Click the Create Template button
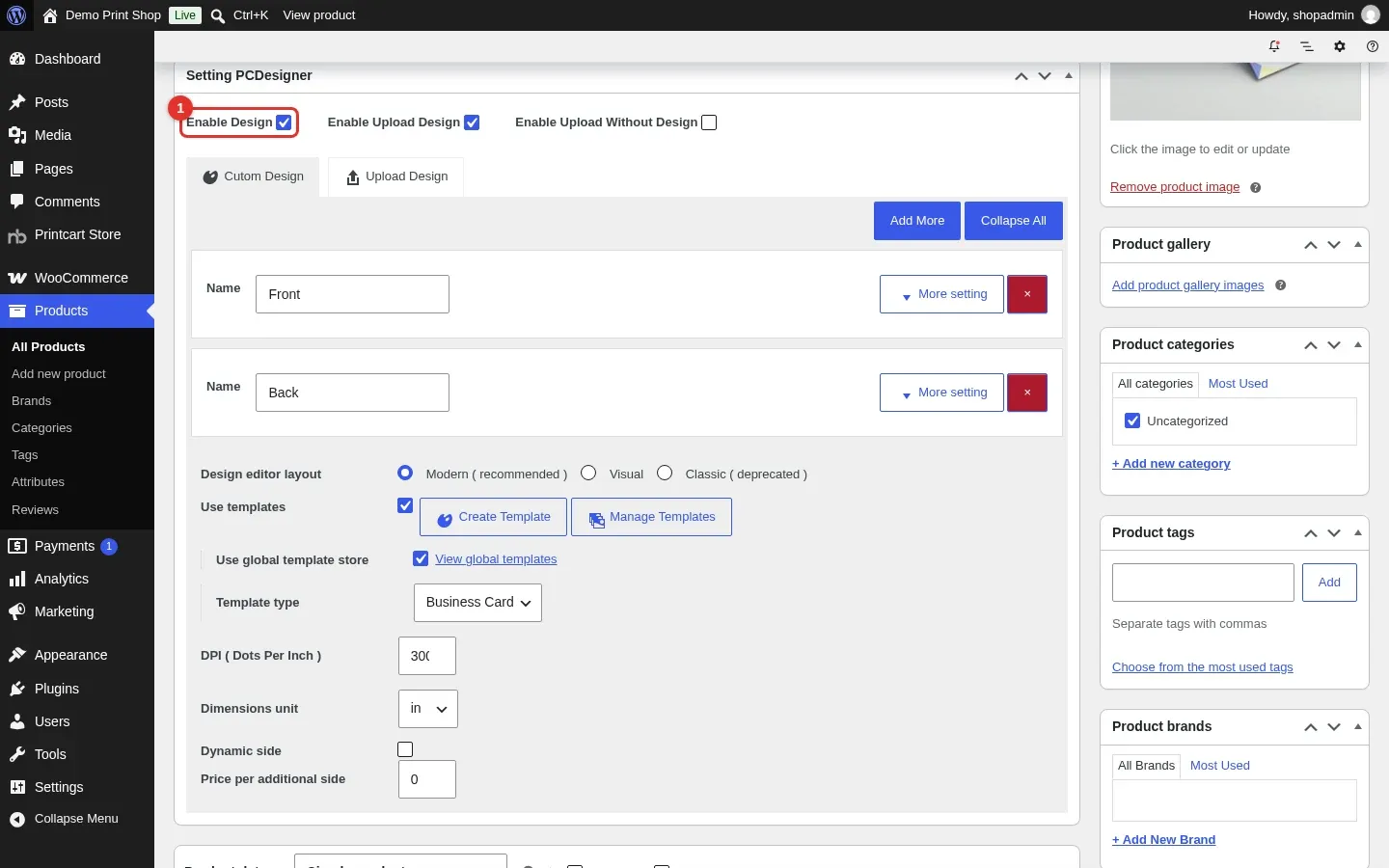1389x868 pixels. pos(494,517)
